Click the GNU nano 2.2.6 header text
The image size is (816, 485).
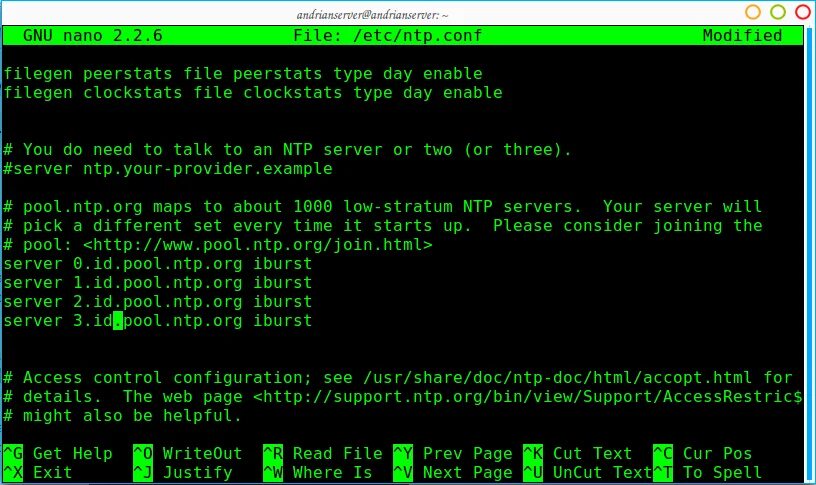pos(93,35)
